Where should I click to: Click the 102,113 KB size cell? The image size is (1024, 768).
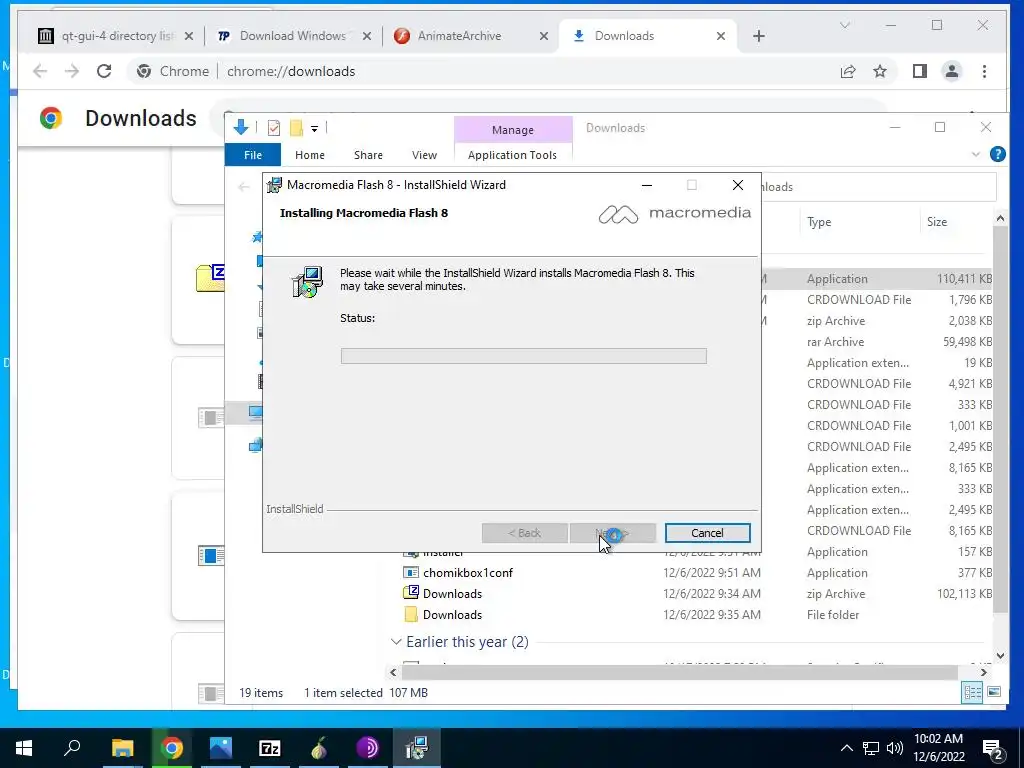pyautogui.click(x=964, y=594)
